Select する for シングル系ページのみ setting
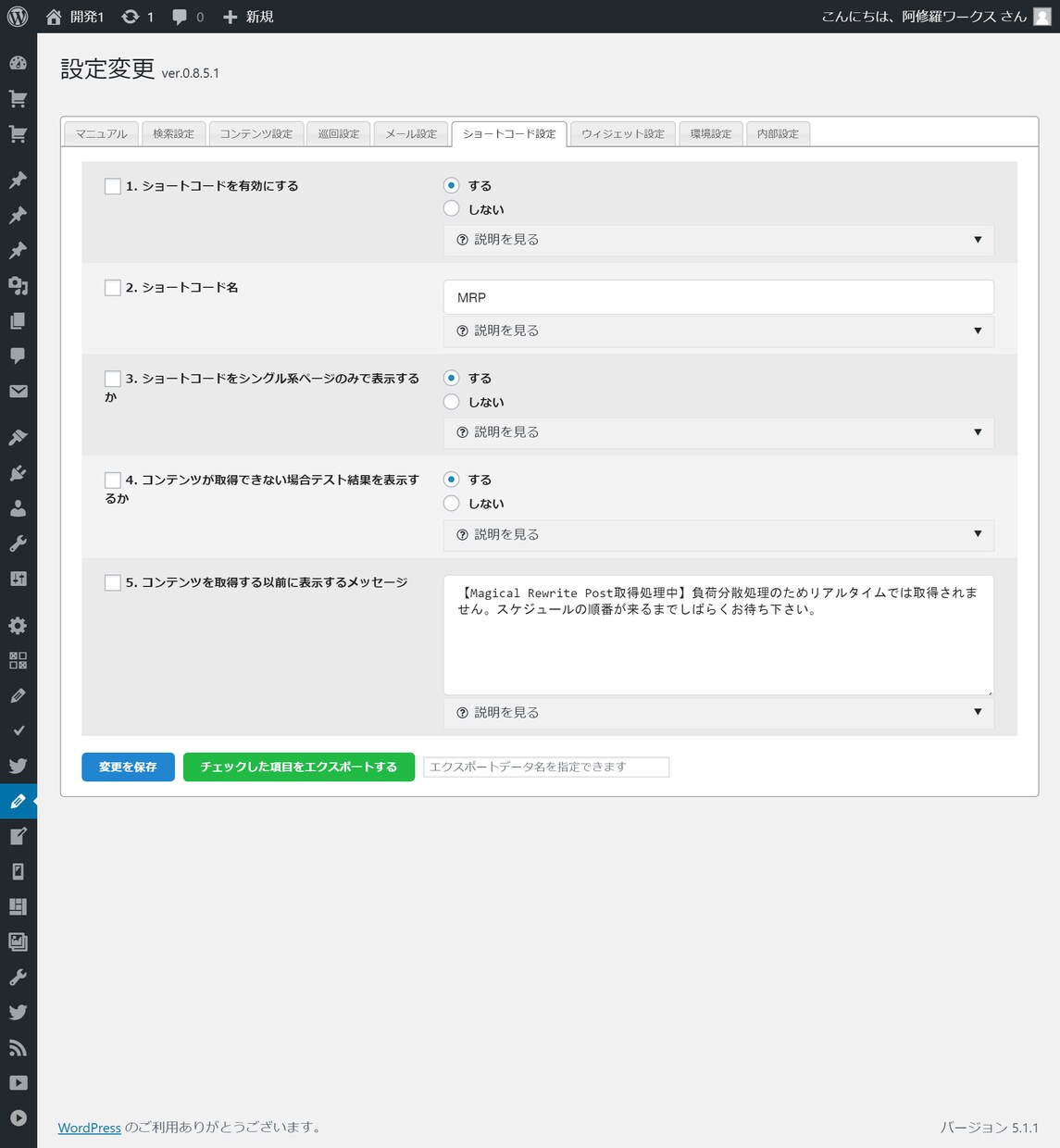 pos(451,378)
